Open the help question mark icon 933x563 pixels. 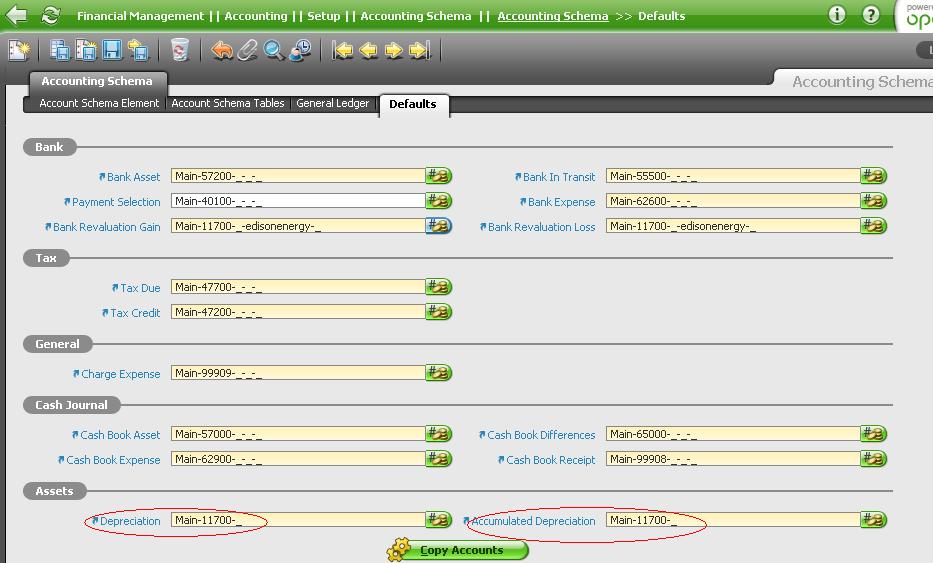(871, 15)
